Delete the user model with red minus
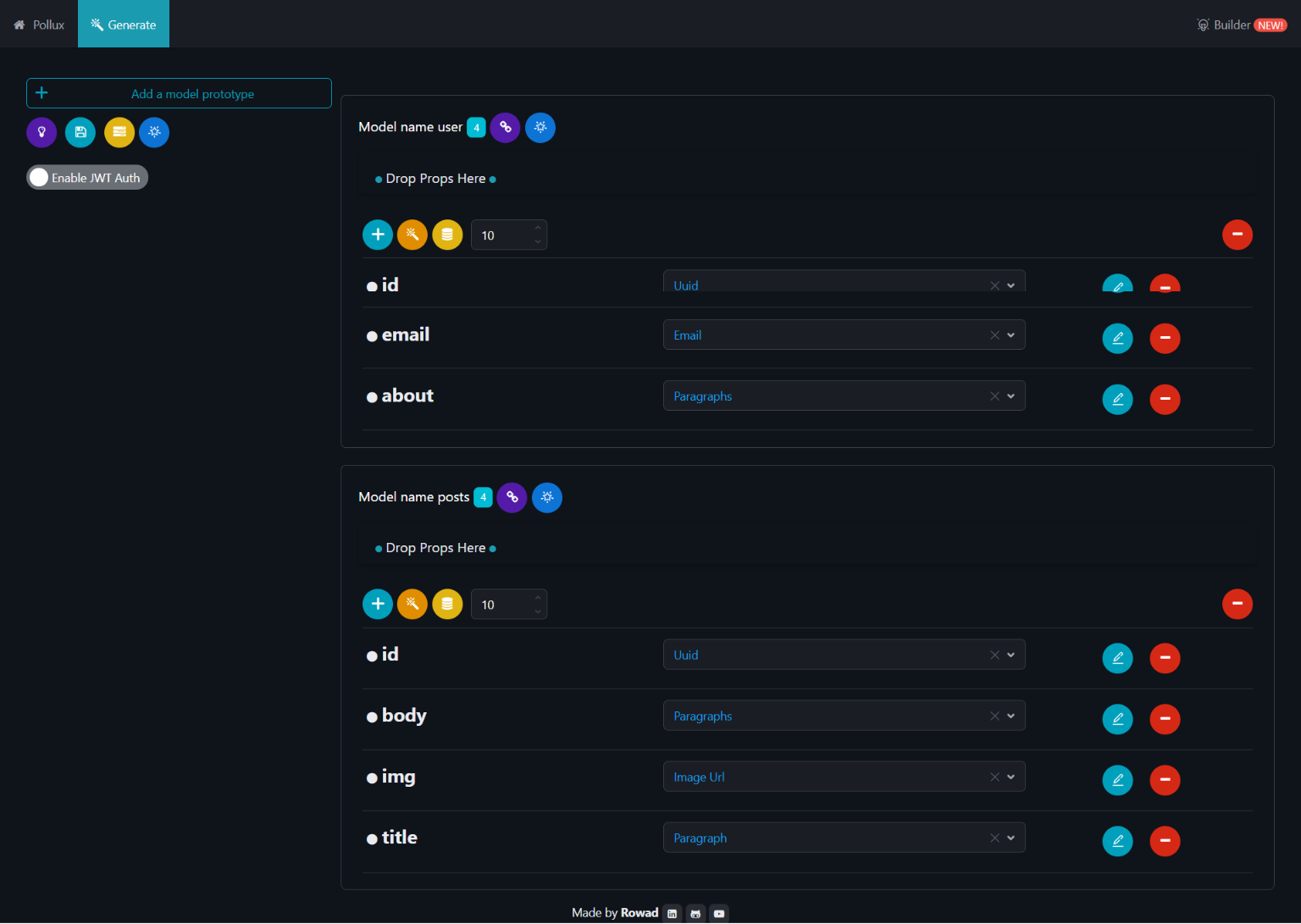The width and height of the screenshot is (1301, 924). [1237, 235]
